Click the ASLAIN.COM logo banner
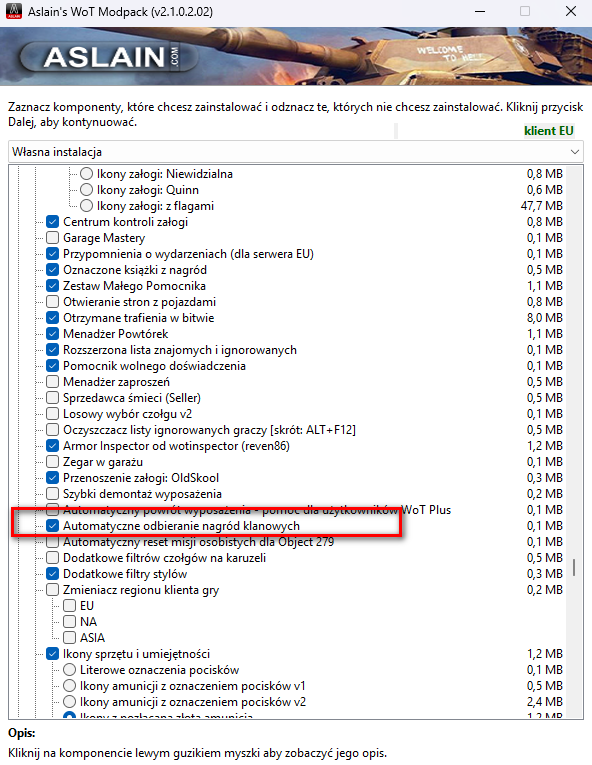The width and height of the screenshot is (592, 765). [x=109, y=57]
